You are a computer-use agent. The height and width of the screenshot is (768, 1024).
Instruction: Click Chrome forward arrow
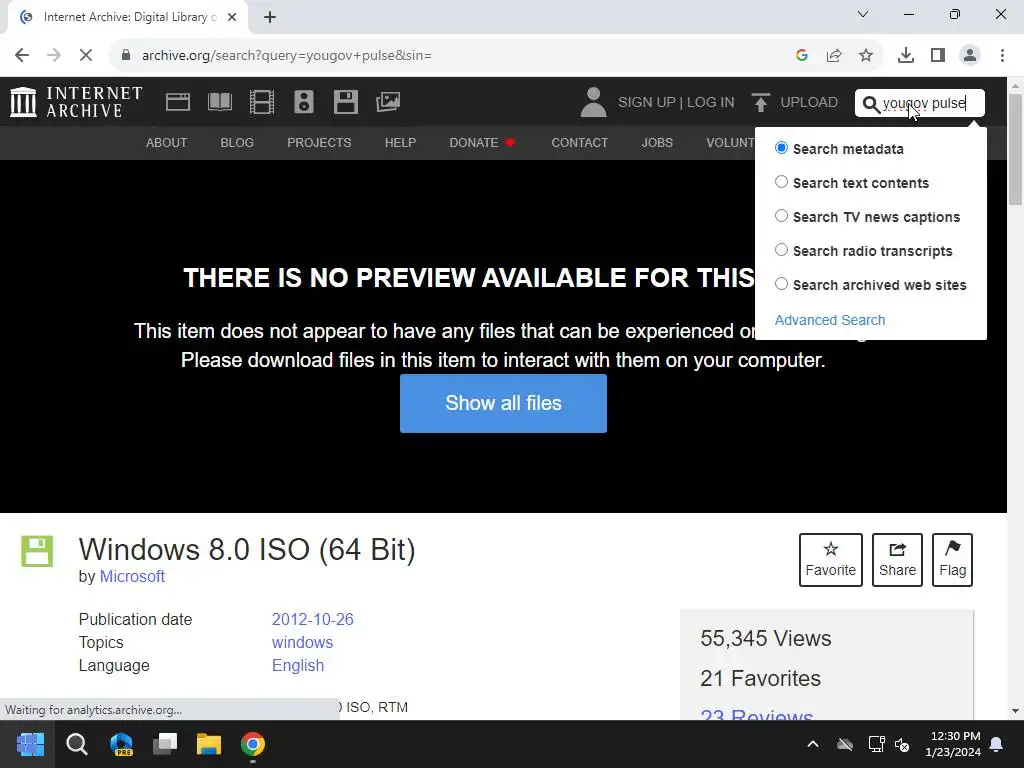54,56
